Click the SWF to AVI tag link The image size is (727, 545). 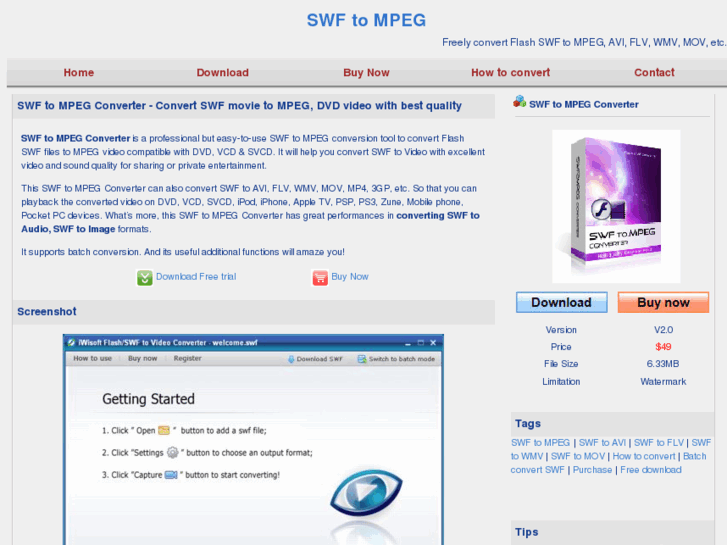(x=602, y=442)
